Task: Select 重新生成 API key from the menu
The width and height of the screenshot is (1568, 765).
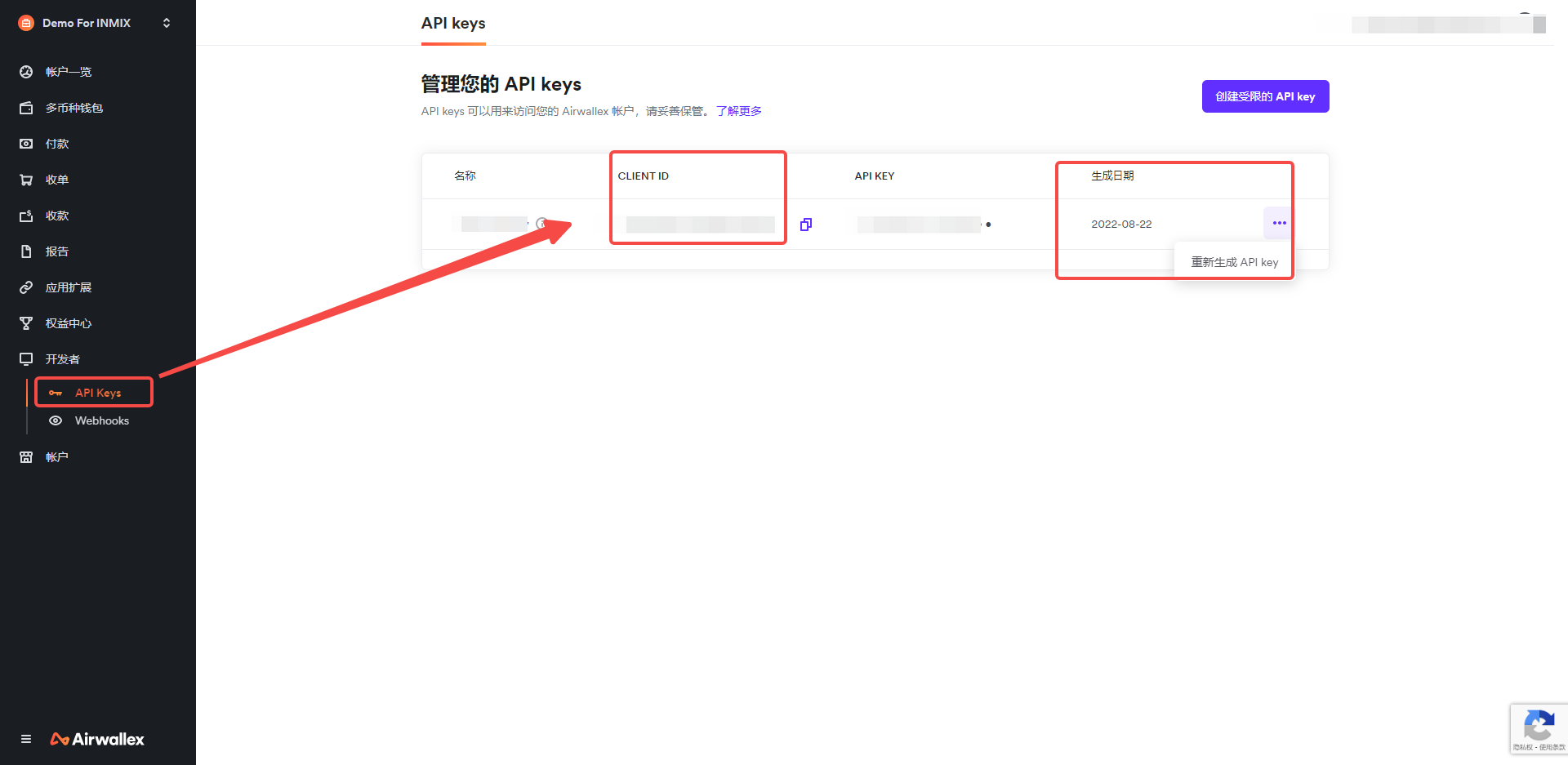Action: [1233, 262]
